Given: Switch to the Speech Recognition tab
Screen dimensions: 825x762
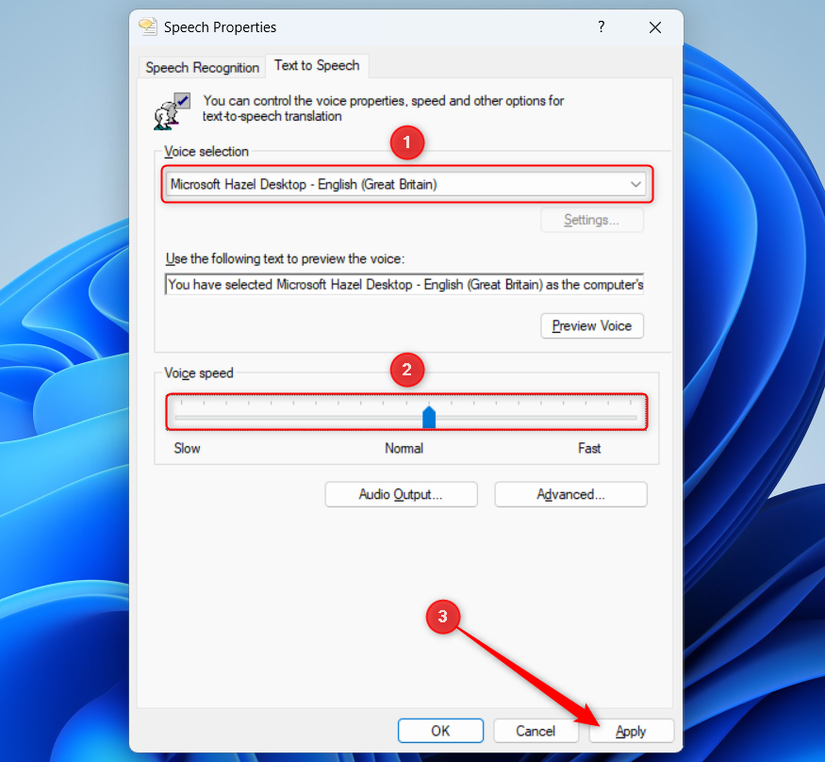Looking at the screenshot, I should point(201,67).
